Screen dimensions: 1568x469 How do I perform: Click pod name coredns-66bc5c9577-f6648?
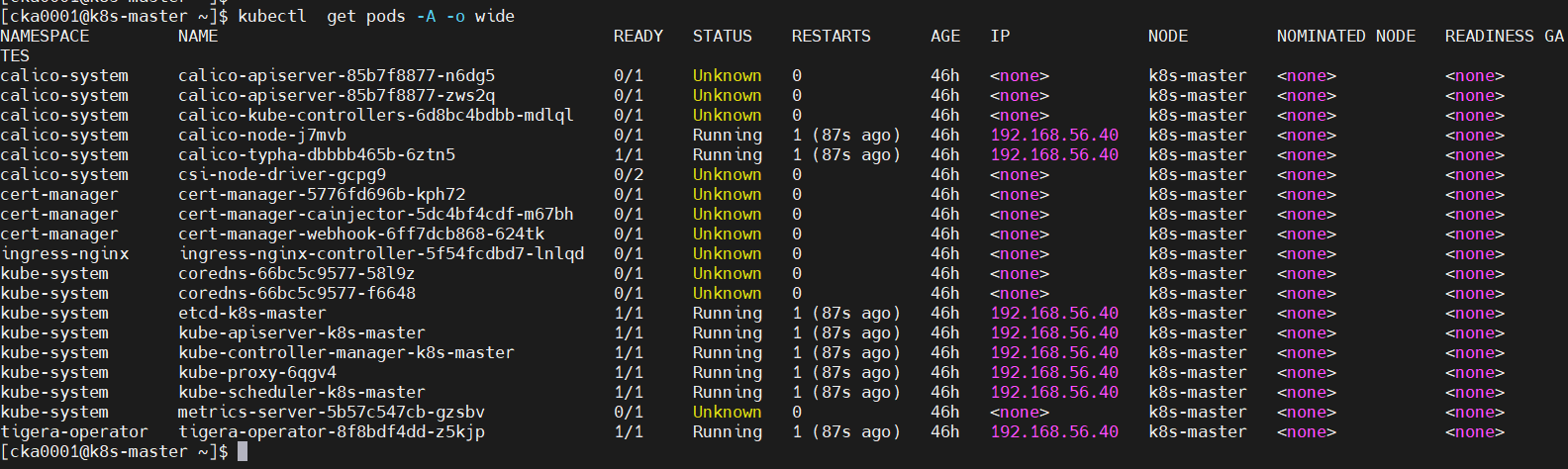[297, 293]
